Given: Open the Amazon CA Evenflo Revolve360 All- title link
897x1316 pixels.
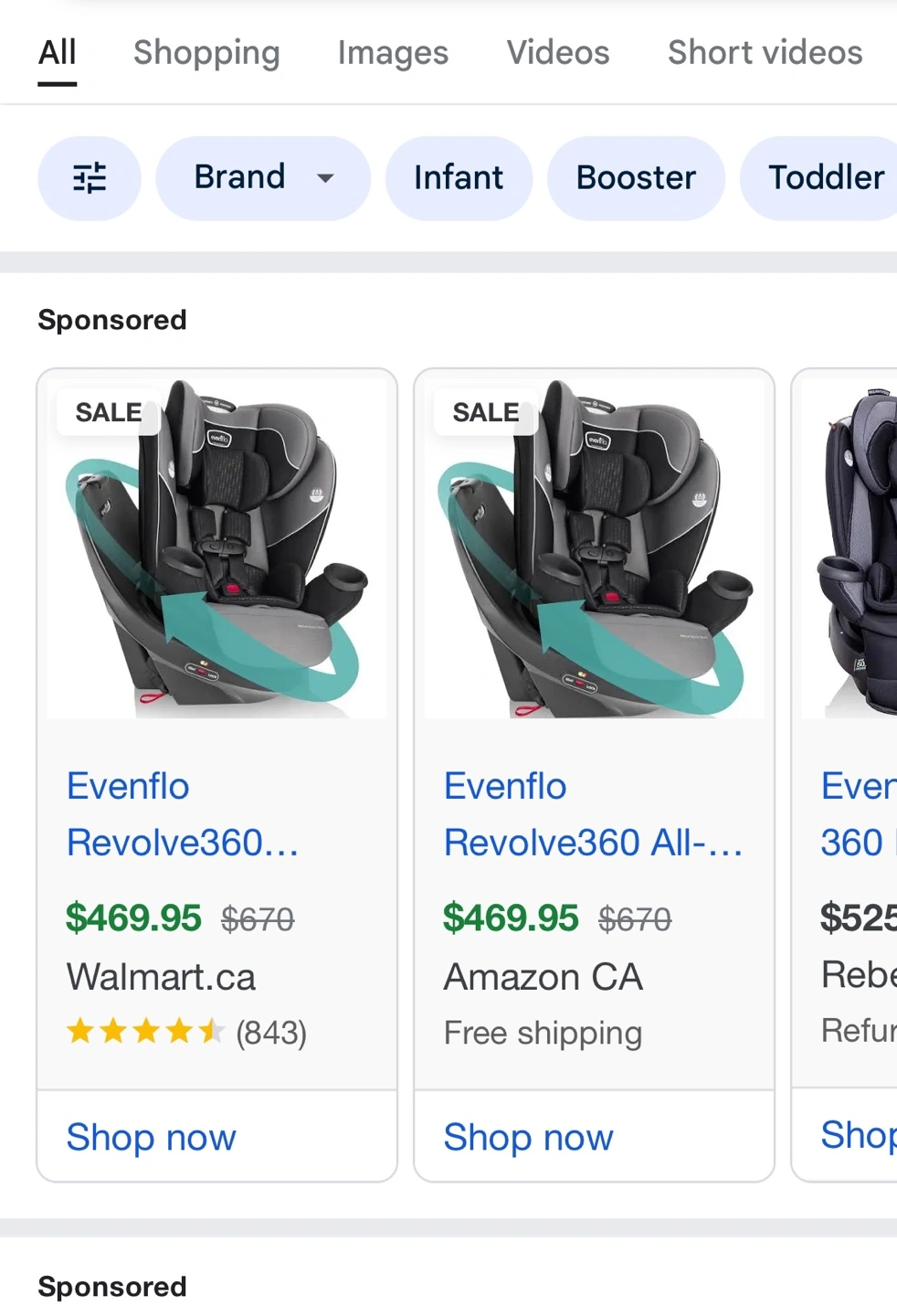Looking at the screenshot, I should tap(593, 814).
